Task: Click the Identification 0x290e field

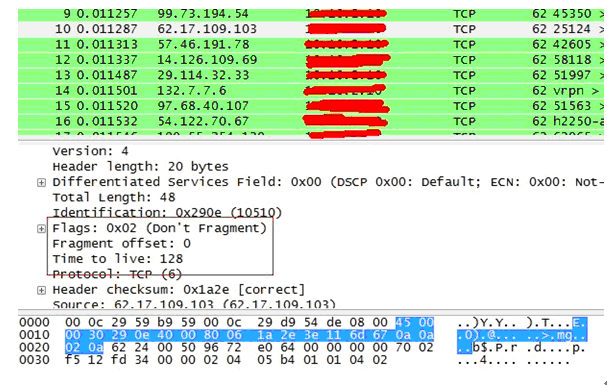Action: pos(167,212)
